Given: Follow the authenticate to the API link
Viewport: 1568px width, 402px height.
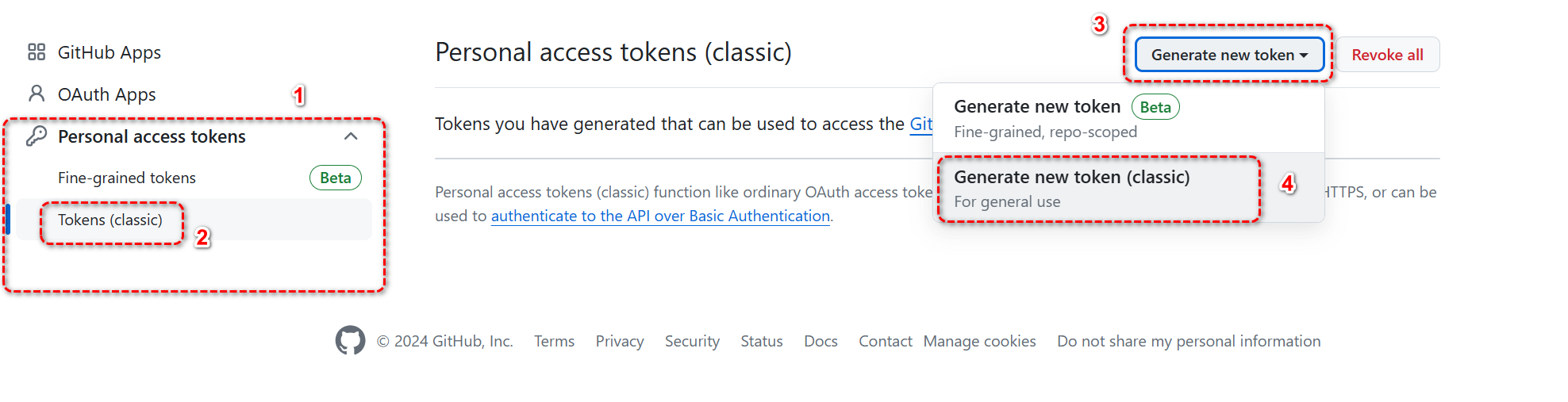Looking at the screenshot, I should (660, 216).
